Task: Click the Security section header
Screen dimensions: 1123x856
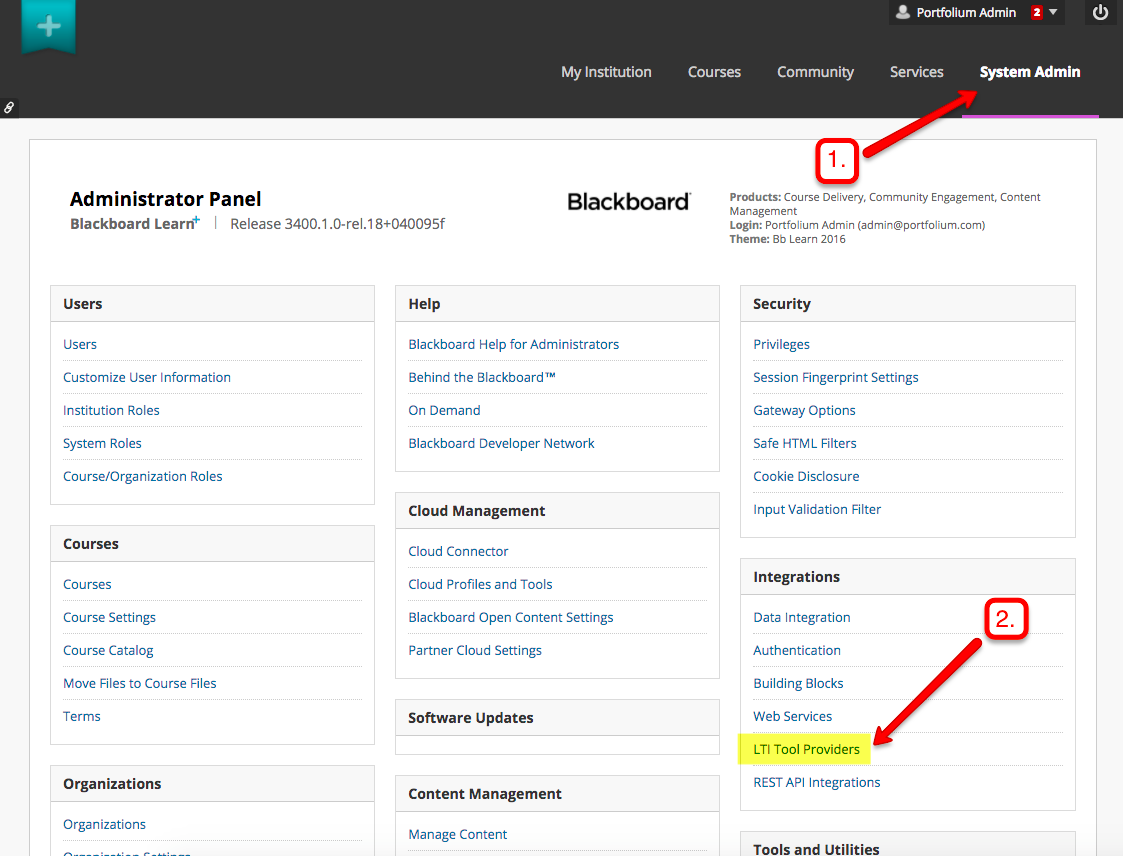Action: coord(908,304)
